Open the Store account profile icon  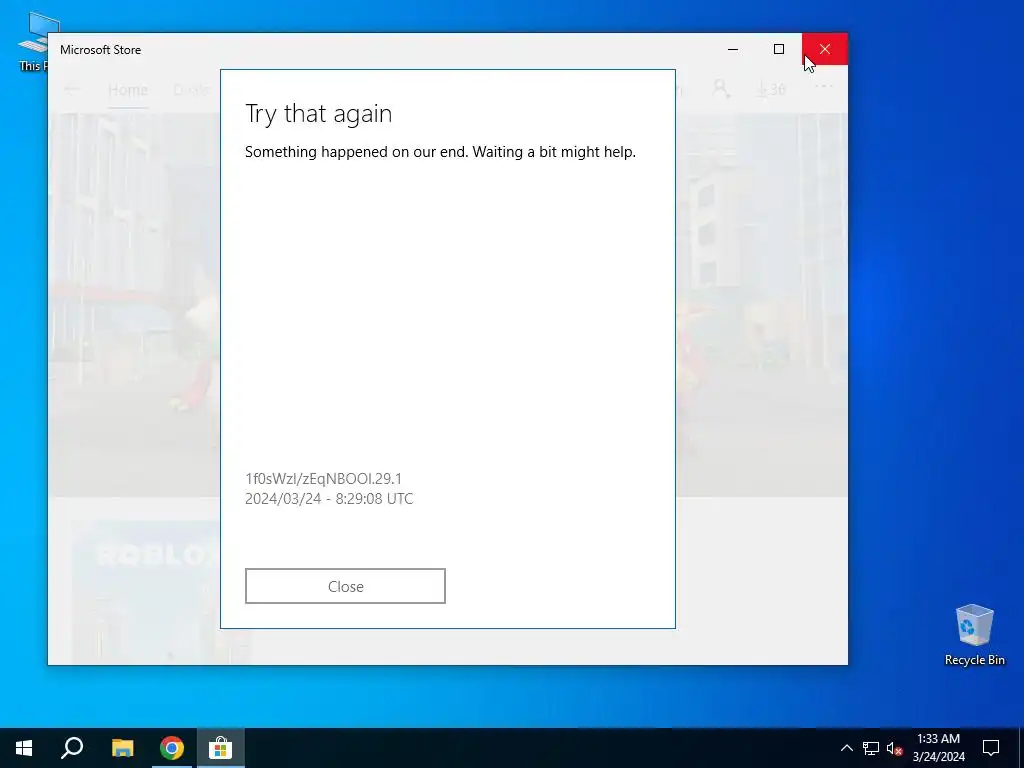click(721, 89)
